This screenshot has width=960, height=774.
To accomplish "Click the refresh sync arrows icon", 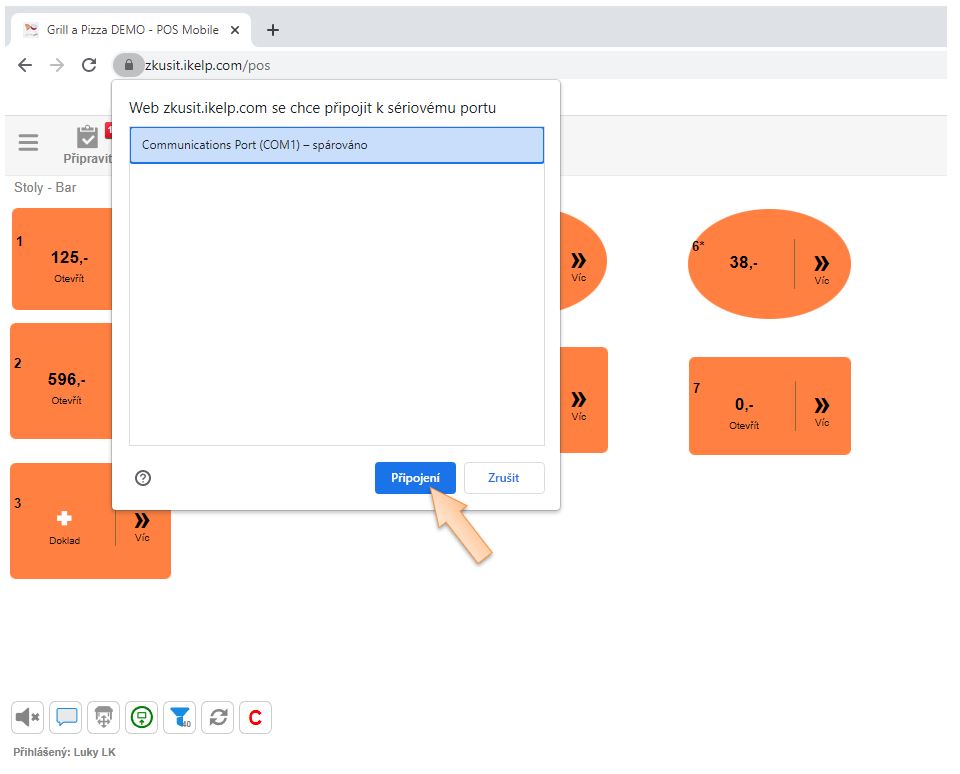I will 218,717.
